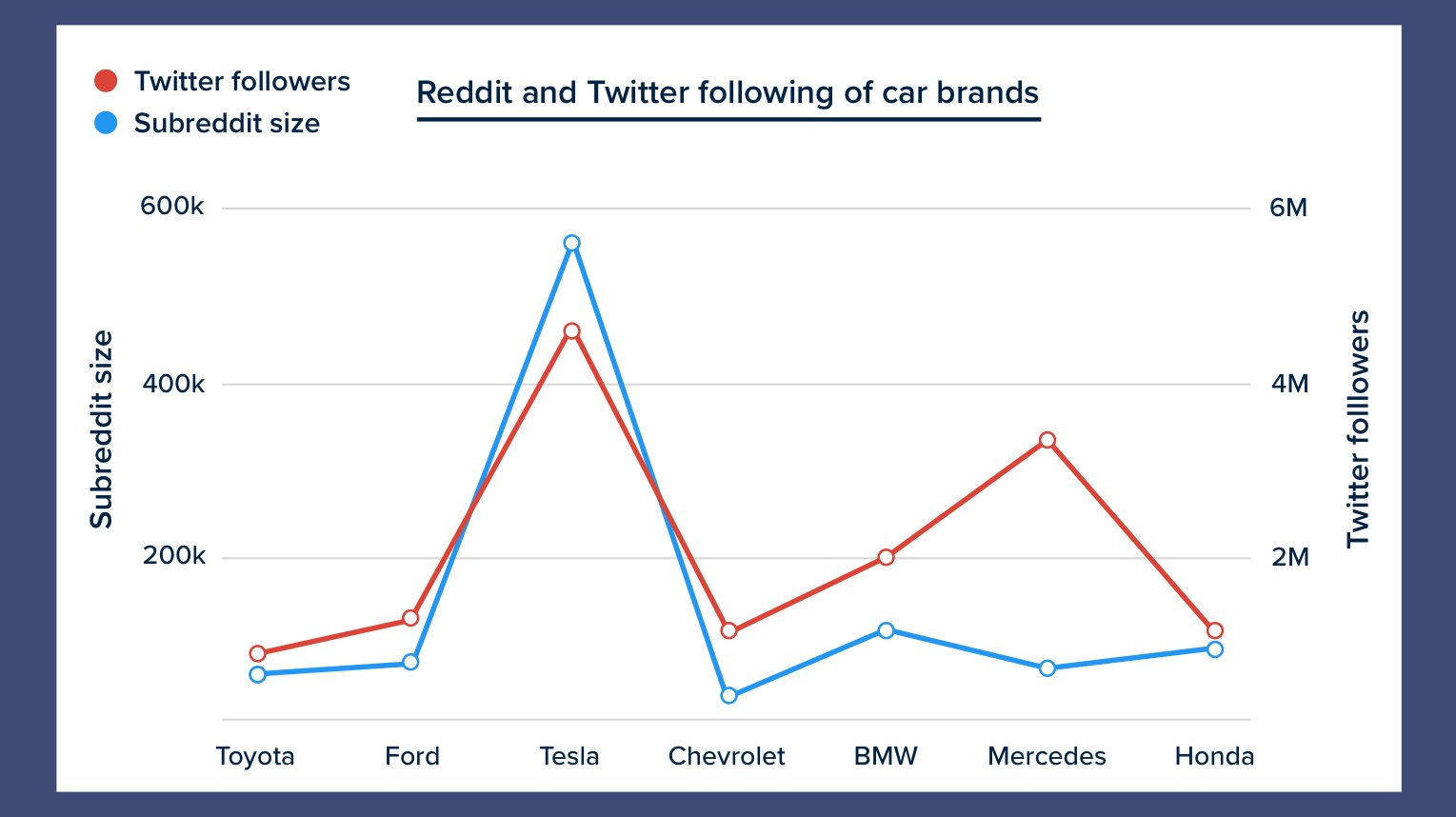This screenshot has width=1456, height=817.
Task: Click Ford's red Twitter followers marker
Action: tap(410, 618)
